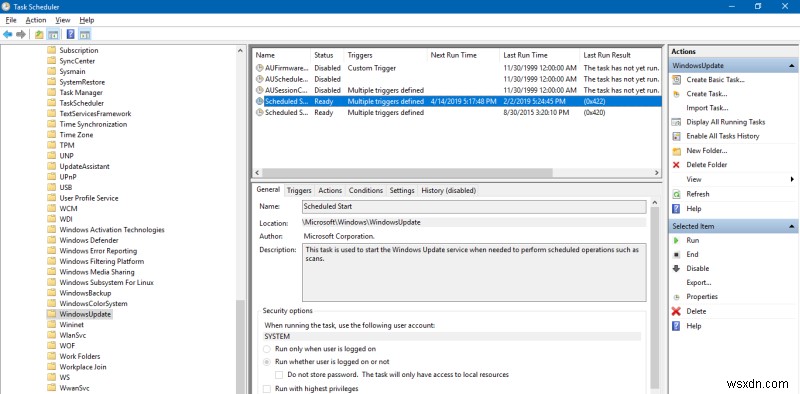Screen dimensions: 800x394
Task: Click the blue Back arrow in the toolbar
Action: pyautogui.click(x=8, y=35)
